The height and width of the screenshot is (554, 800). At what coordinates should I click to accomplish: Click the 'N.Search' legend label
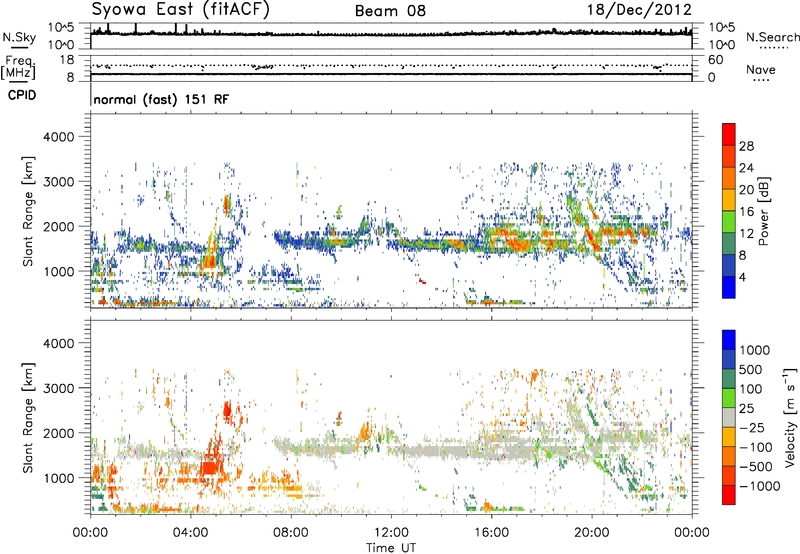[772, 37]
